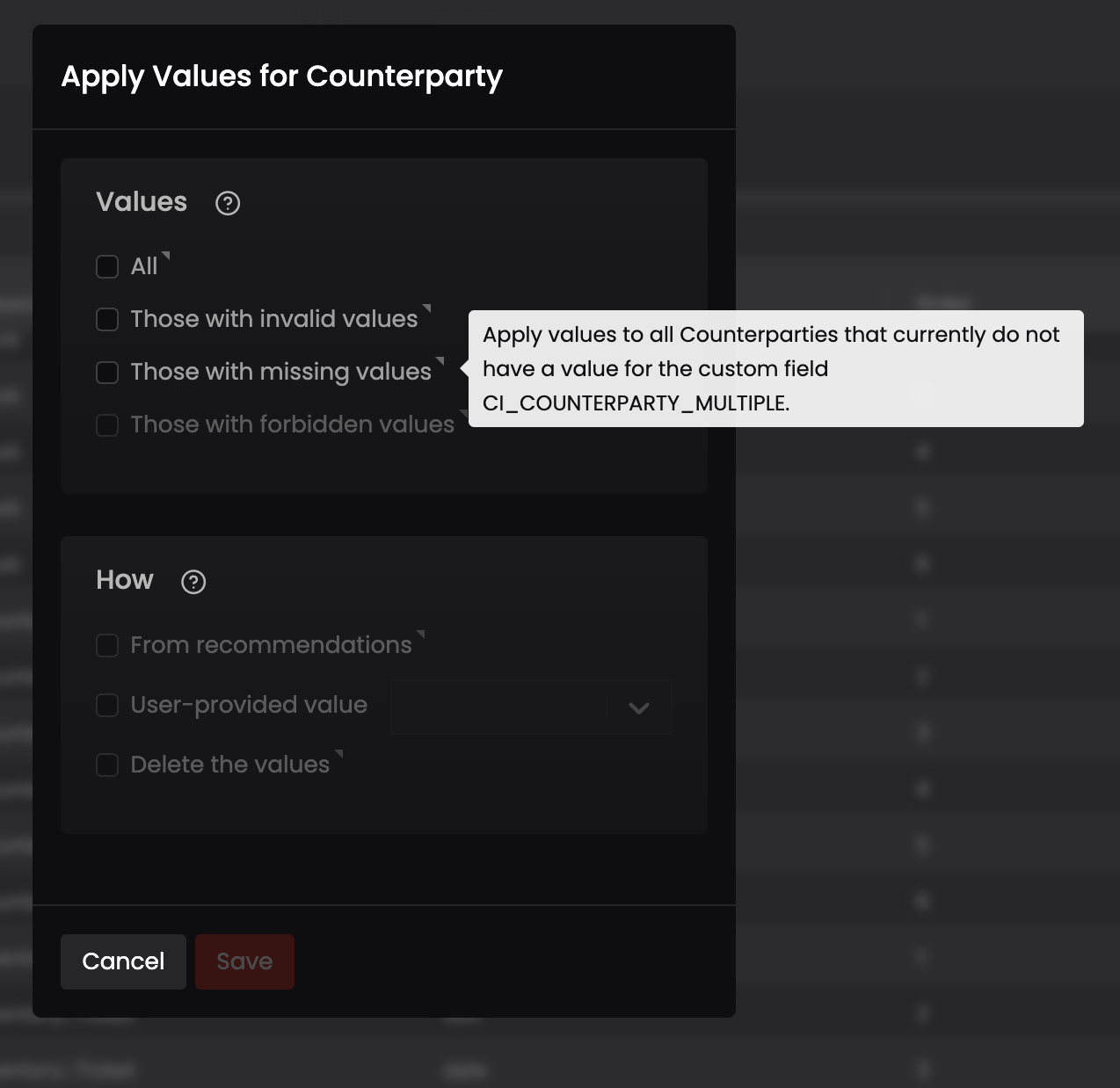
Task: Click the tooltip corner marker after All
Action: (166, 256)
